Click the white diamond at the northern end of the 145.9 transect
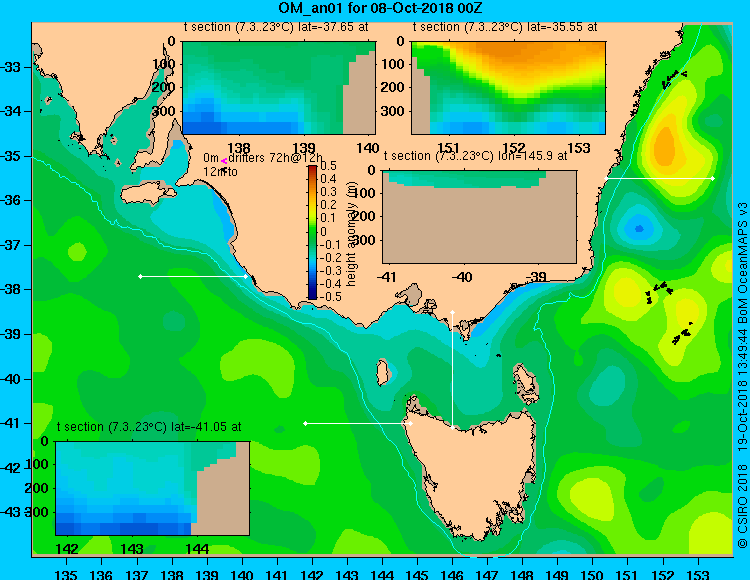 click(x=452, y=312)
